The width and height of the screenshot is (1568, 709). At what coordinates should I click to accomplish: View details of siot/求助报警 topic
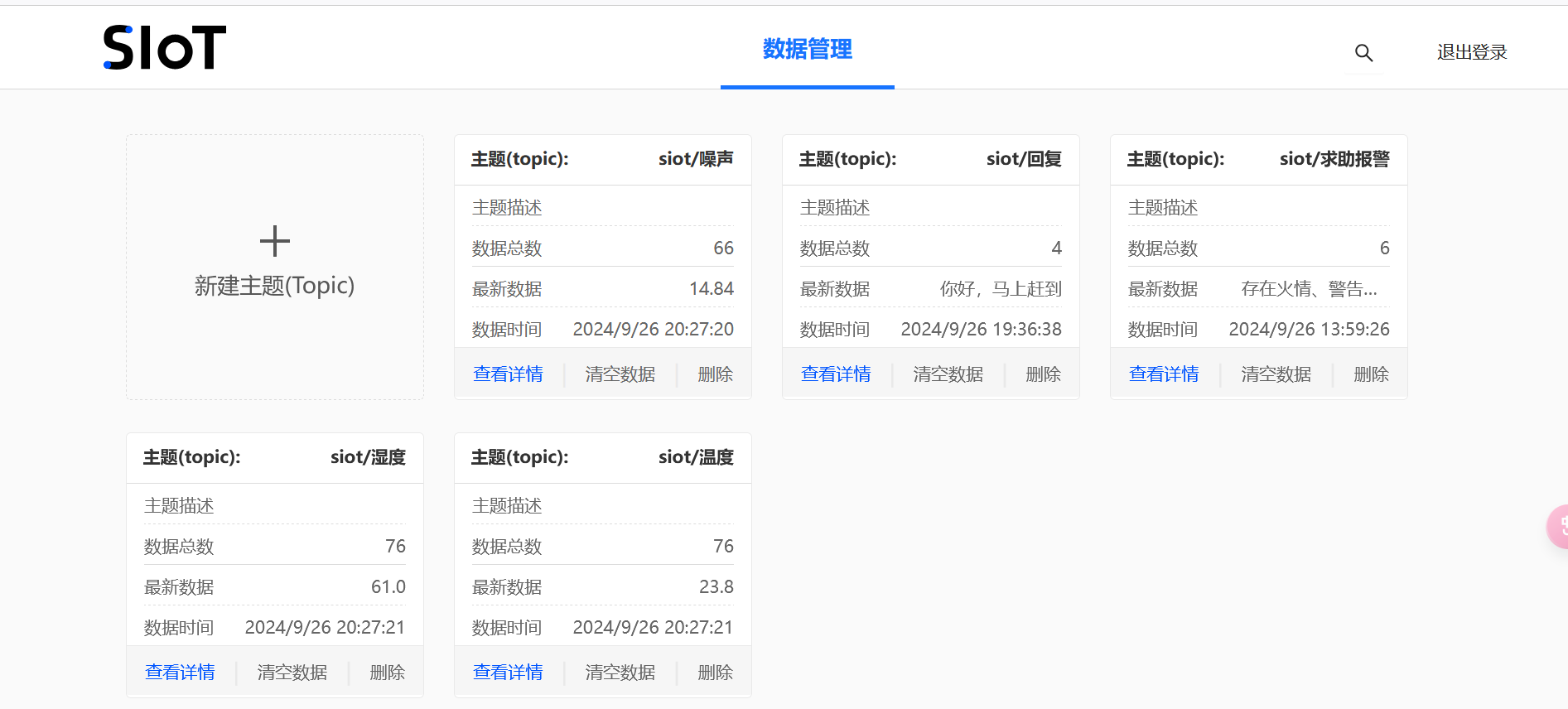coord(1164,374)
